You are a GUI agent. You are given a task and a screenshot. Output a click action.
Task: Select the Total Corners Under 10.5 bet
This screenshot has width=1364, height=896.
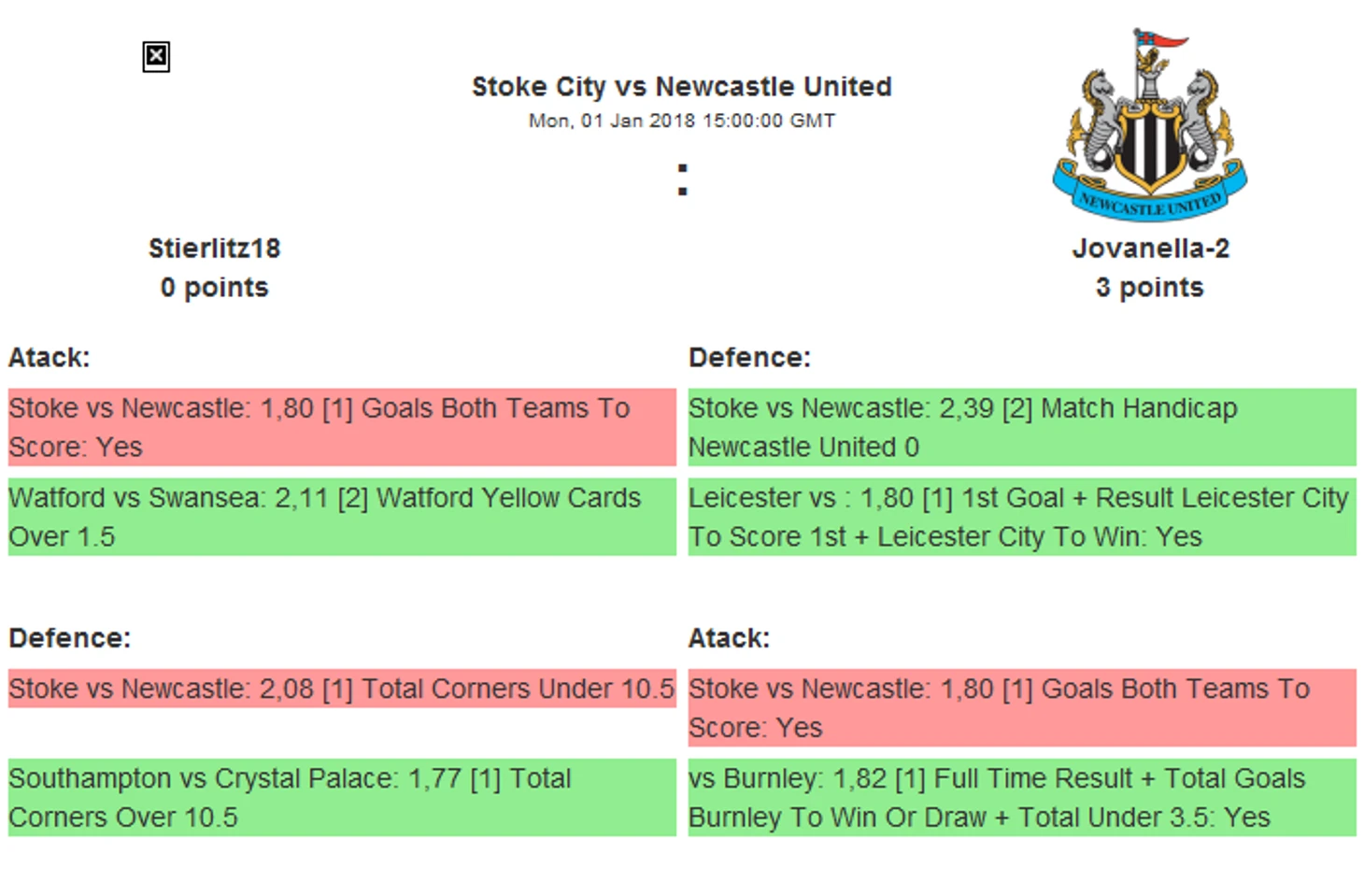coord(342,689)
